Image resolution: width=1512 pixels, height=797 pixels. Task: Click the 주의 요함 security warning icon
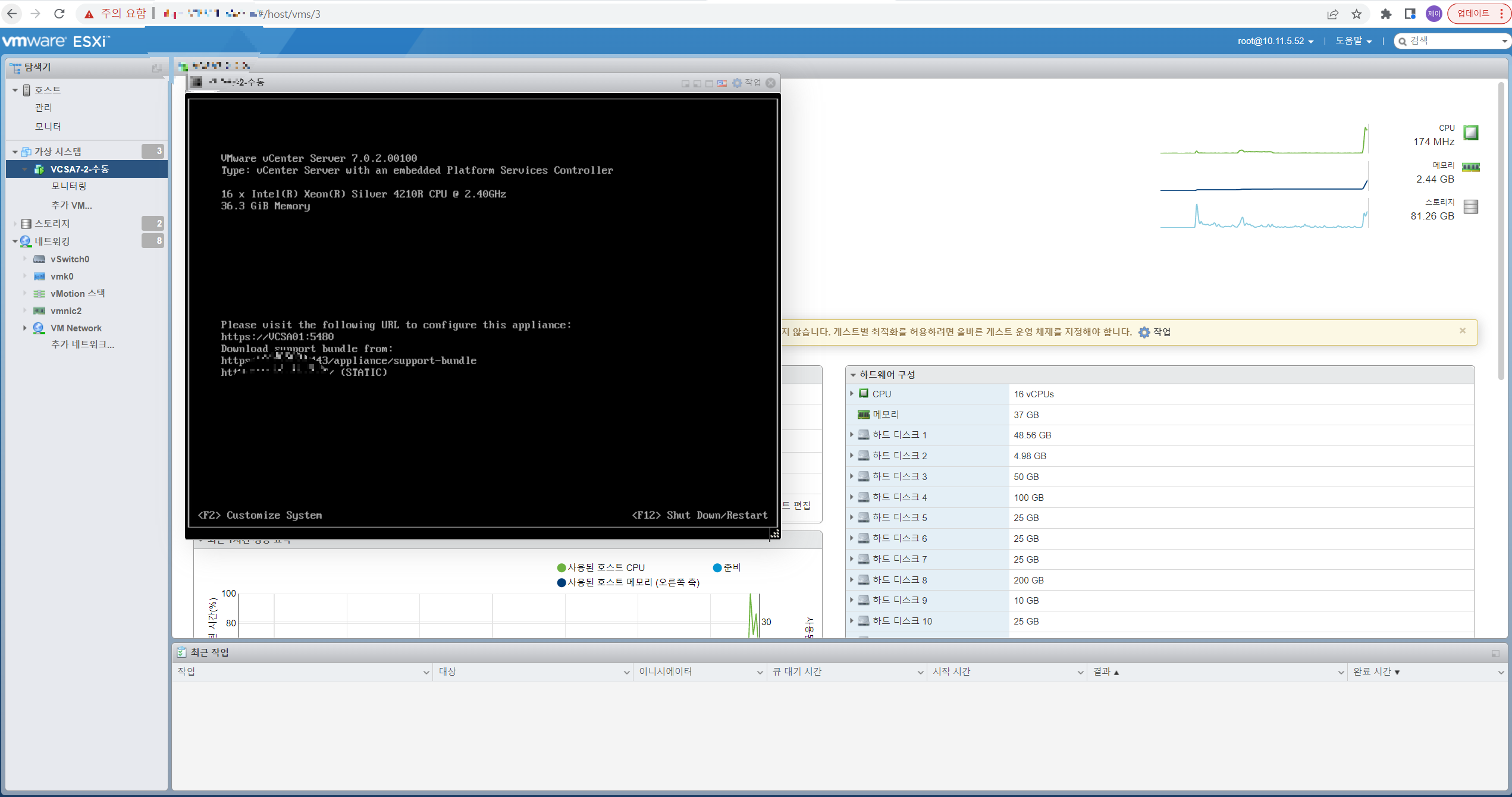click(89, 14)
